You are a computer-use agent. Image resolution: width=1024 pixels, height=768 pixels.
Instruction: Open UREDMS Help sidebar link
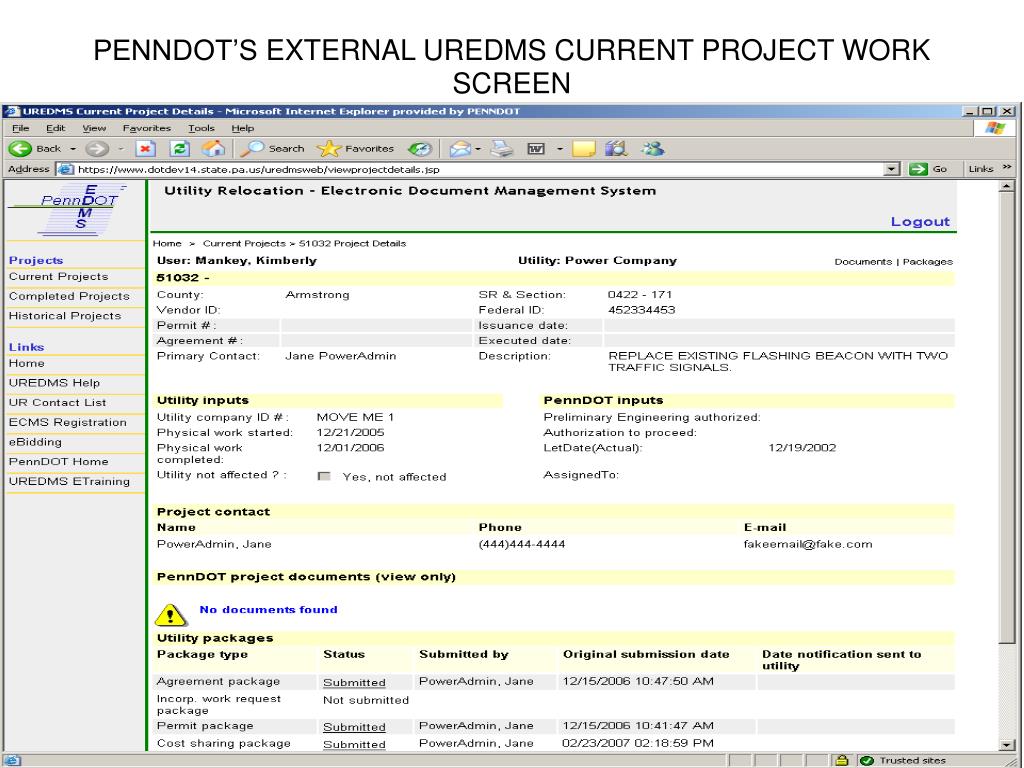tap(54, 383)
